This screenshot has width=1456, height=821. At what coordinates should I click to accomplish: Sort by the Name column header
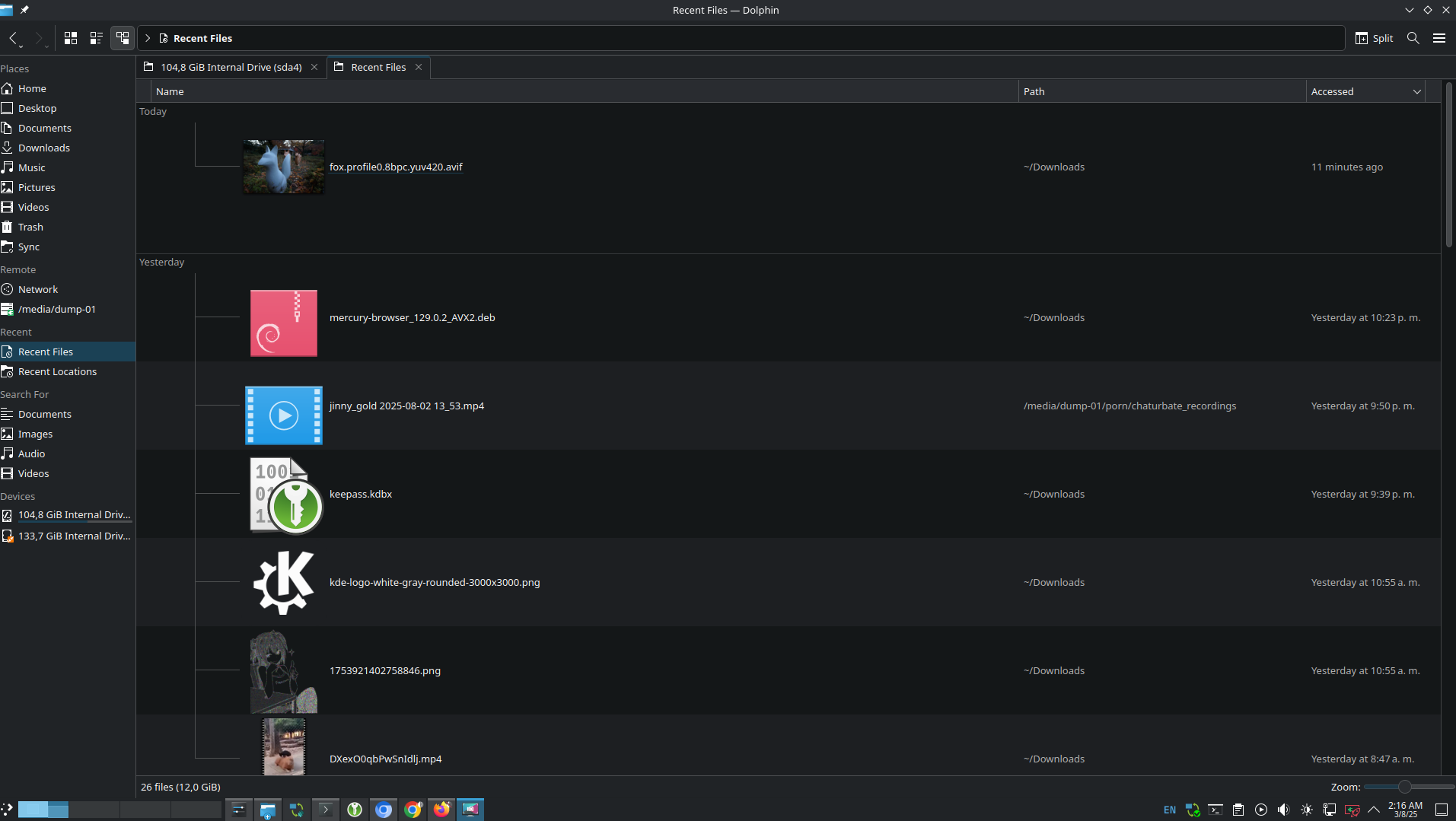(x=585, y=91)
